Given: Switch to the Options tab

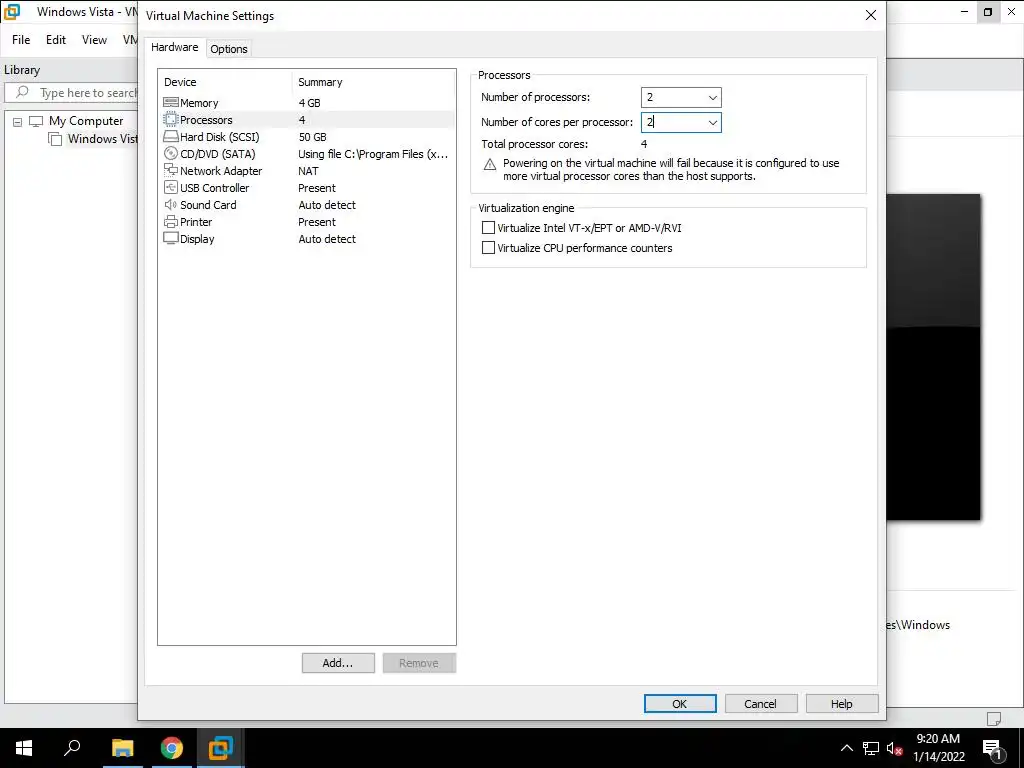Looking at the screenshot, I should pos(229,49).
